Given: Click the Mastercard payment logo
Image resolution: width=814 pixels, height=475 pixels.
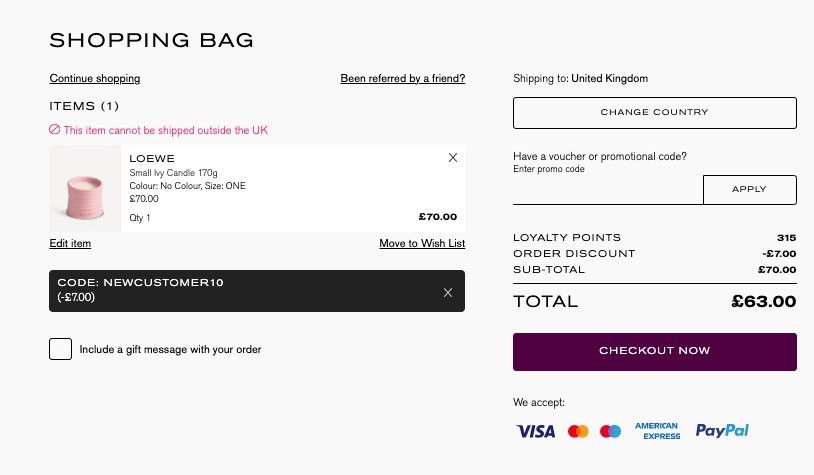Looking at the screenshot, I should [x=578, y=431].
